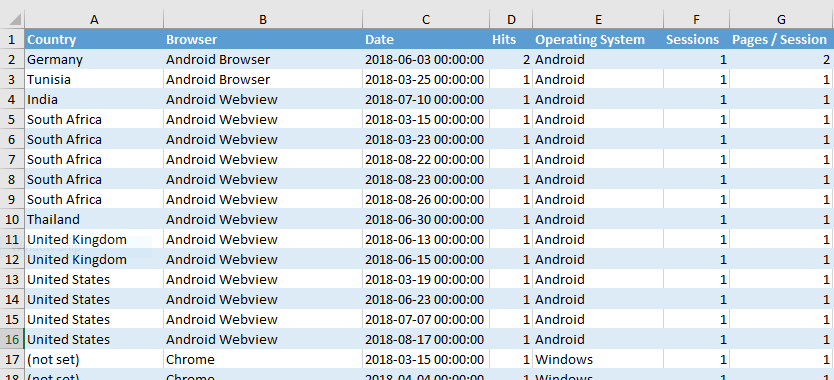This screenshot has height=380, width=834.
Task: Click the Country header cell
Action: tap(94, 39)
